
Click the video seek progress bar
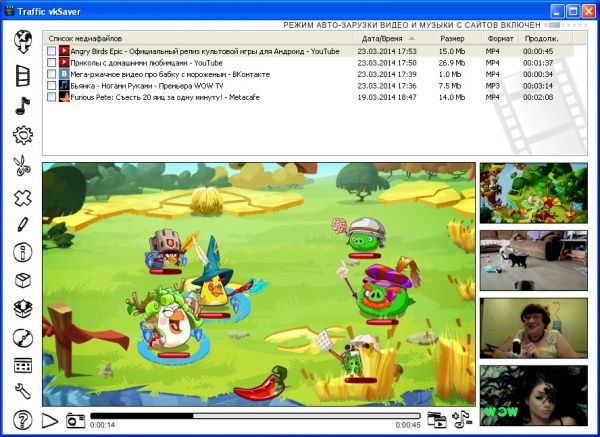(255, 416)
